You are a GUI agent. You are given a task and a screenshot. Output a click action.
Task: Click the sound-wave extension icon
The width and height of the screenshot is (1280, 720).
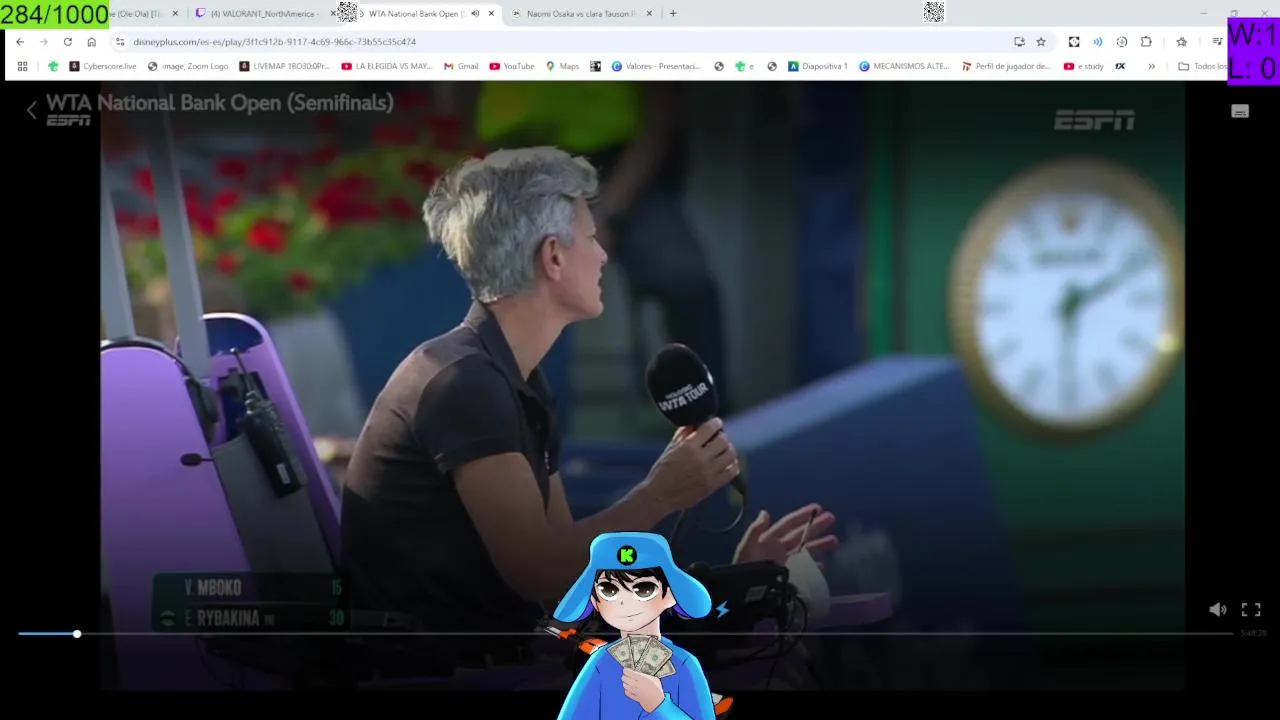point(1097,42)
